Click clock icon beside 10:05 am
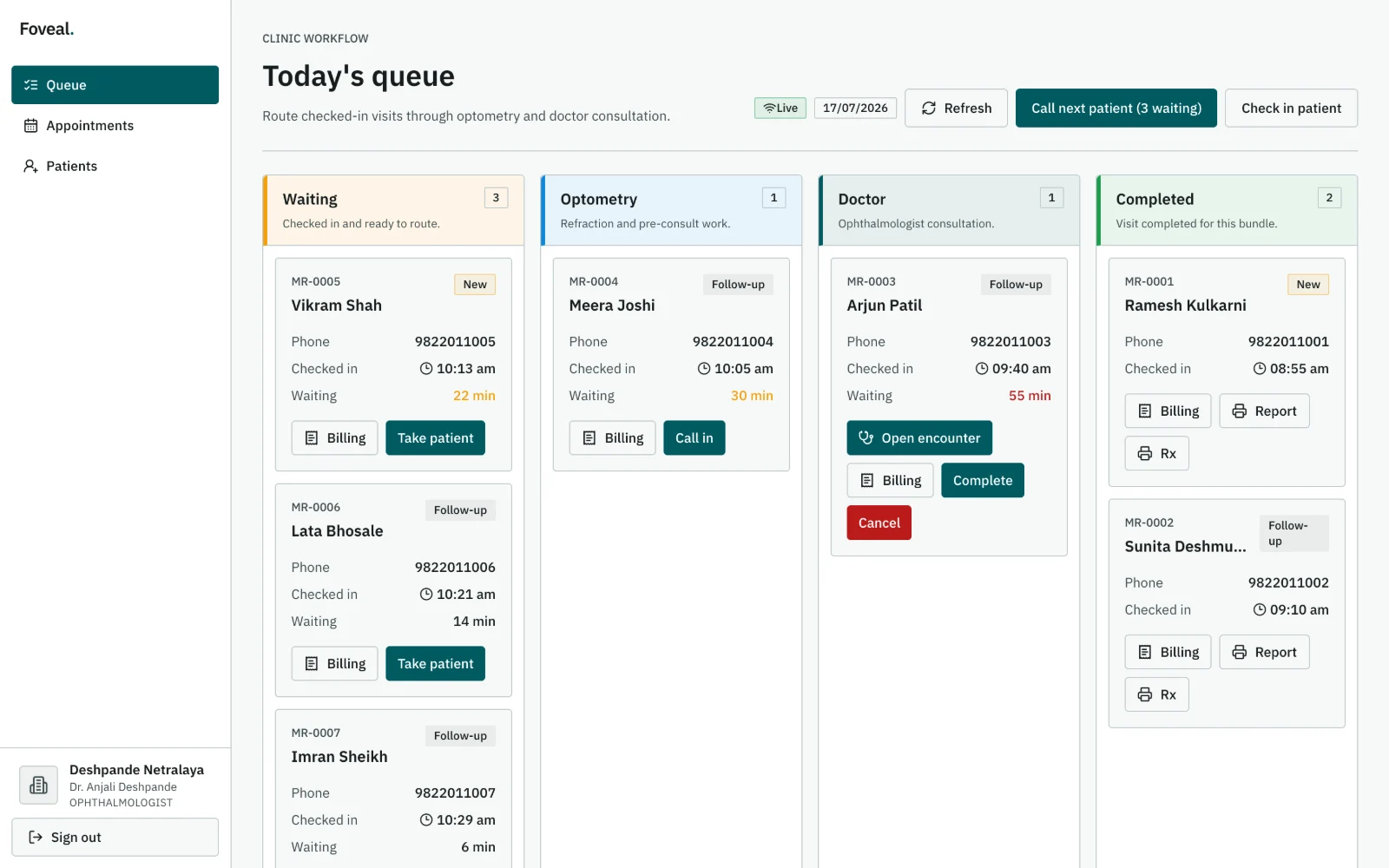1389x868 pixels. pos(704,369)
